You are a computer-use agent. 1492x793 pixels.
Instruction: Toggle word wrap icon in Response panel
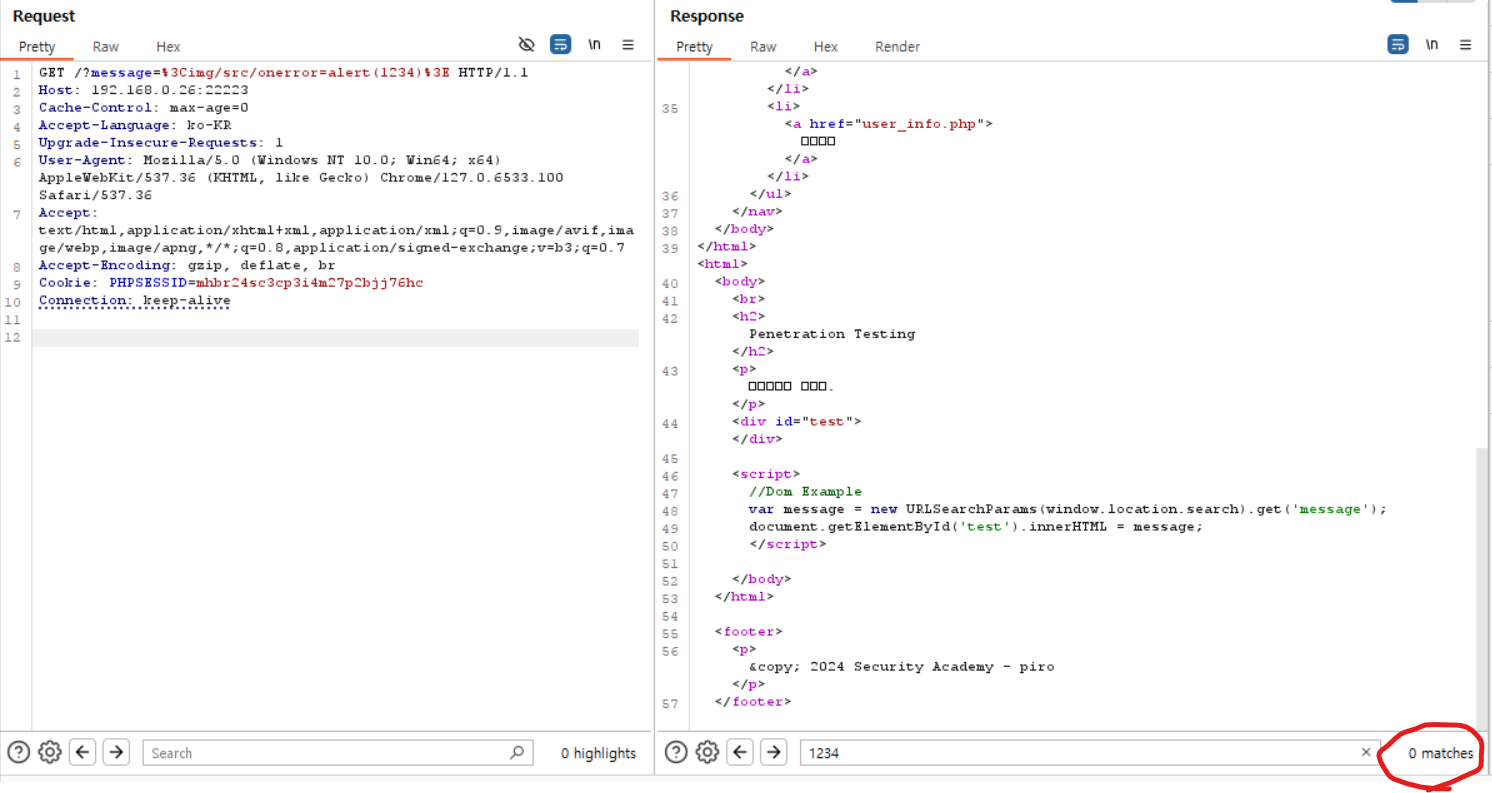(1398, 44)
